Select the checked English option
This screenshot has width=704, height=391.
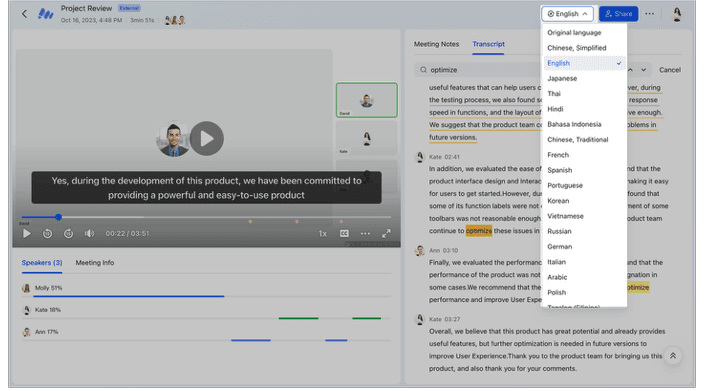click(585, 63)
